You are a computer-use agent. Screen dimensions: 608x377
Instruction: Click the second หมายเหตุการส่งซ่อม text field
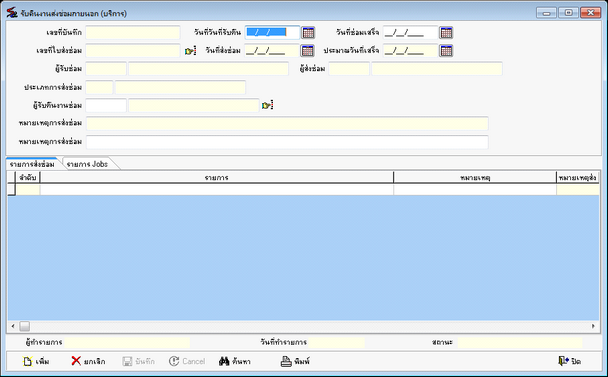click(287, 142)
